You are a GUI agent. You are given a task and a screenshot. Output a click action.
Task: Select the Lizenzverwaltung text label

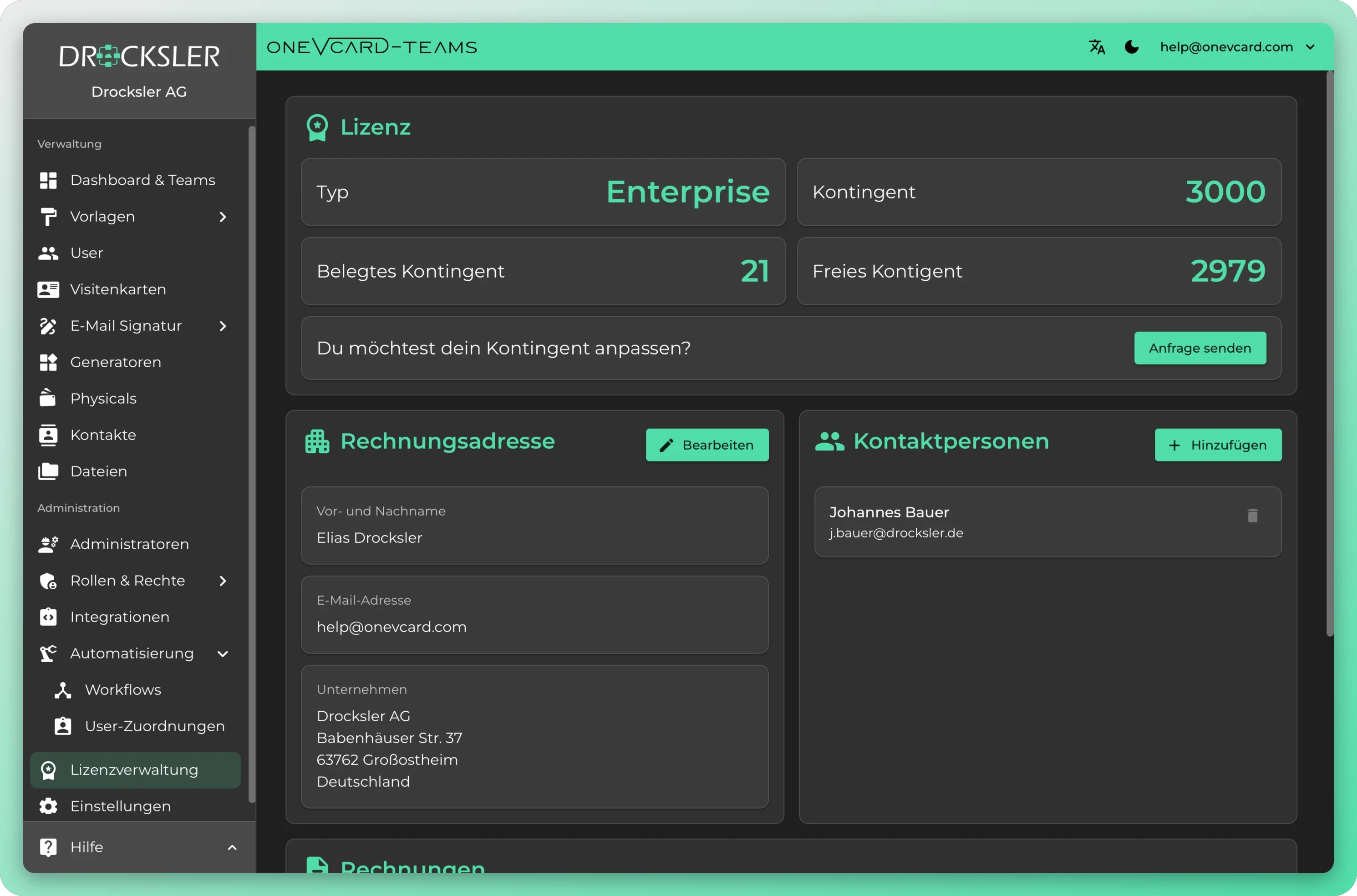click(x=134, y=769)
